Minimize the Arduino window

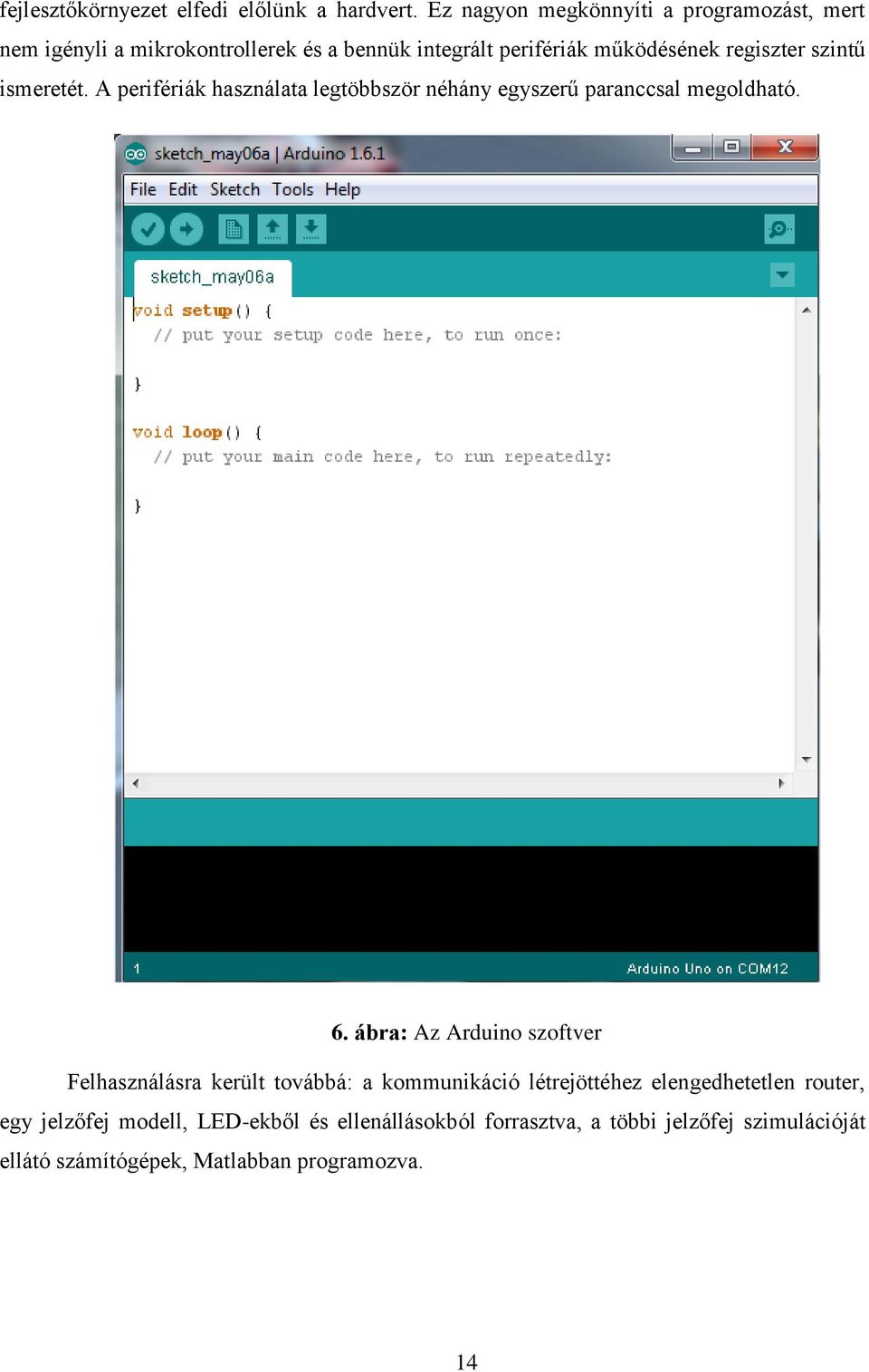(693, 148)
